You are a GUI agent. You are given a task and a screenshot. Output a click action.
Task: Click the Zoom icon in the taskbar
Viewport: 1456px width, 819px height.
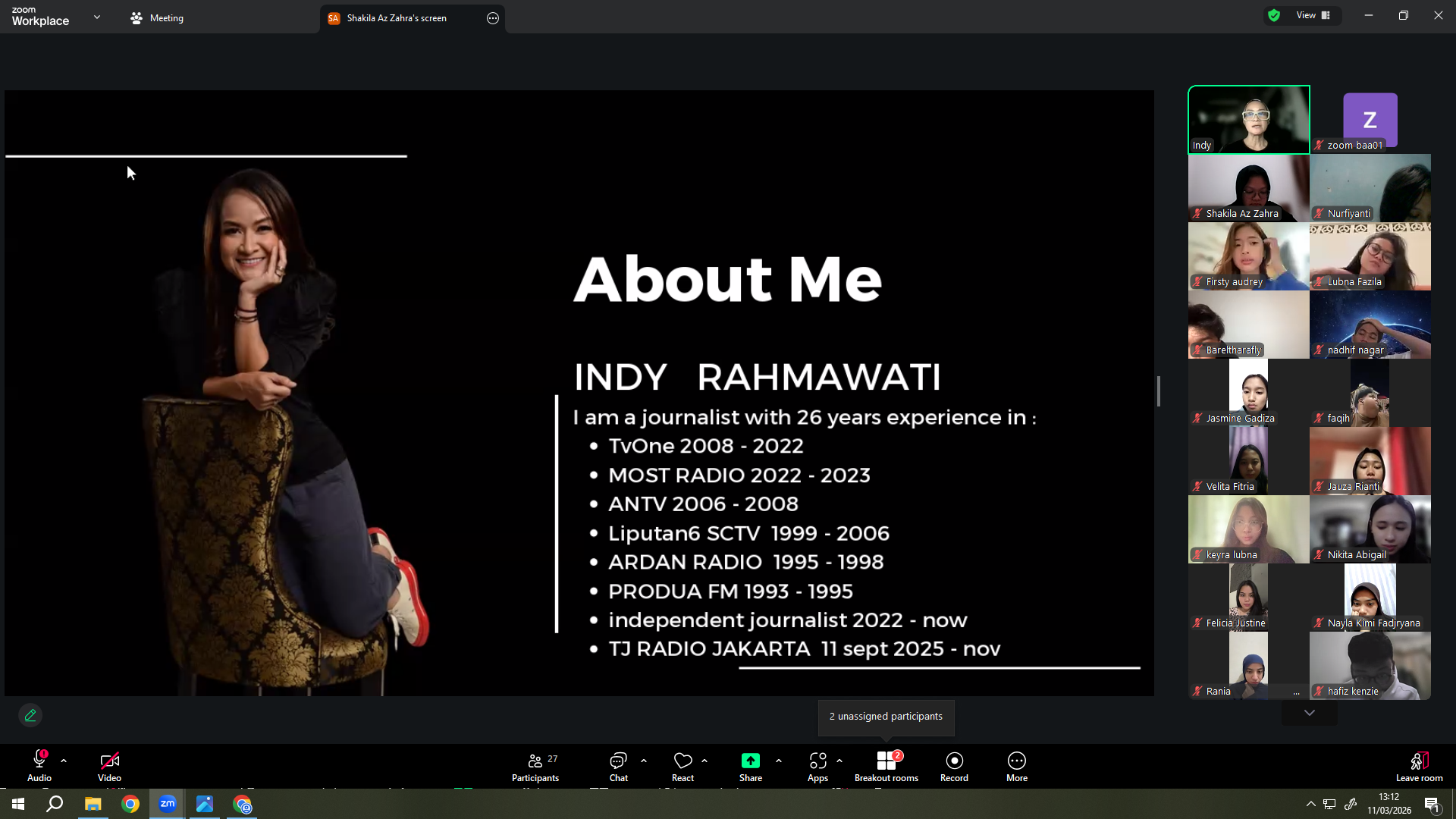[x=168, y=804]
